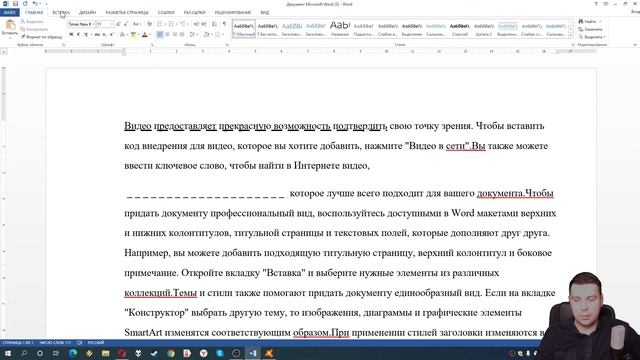Increase font size with the grow-font icon
The image size is (640, 360).
[x=118, y=24]
